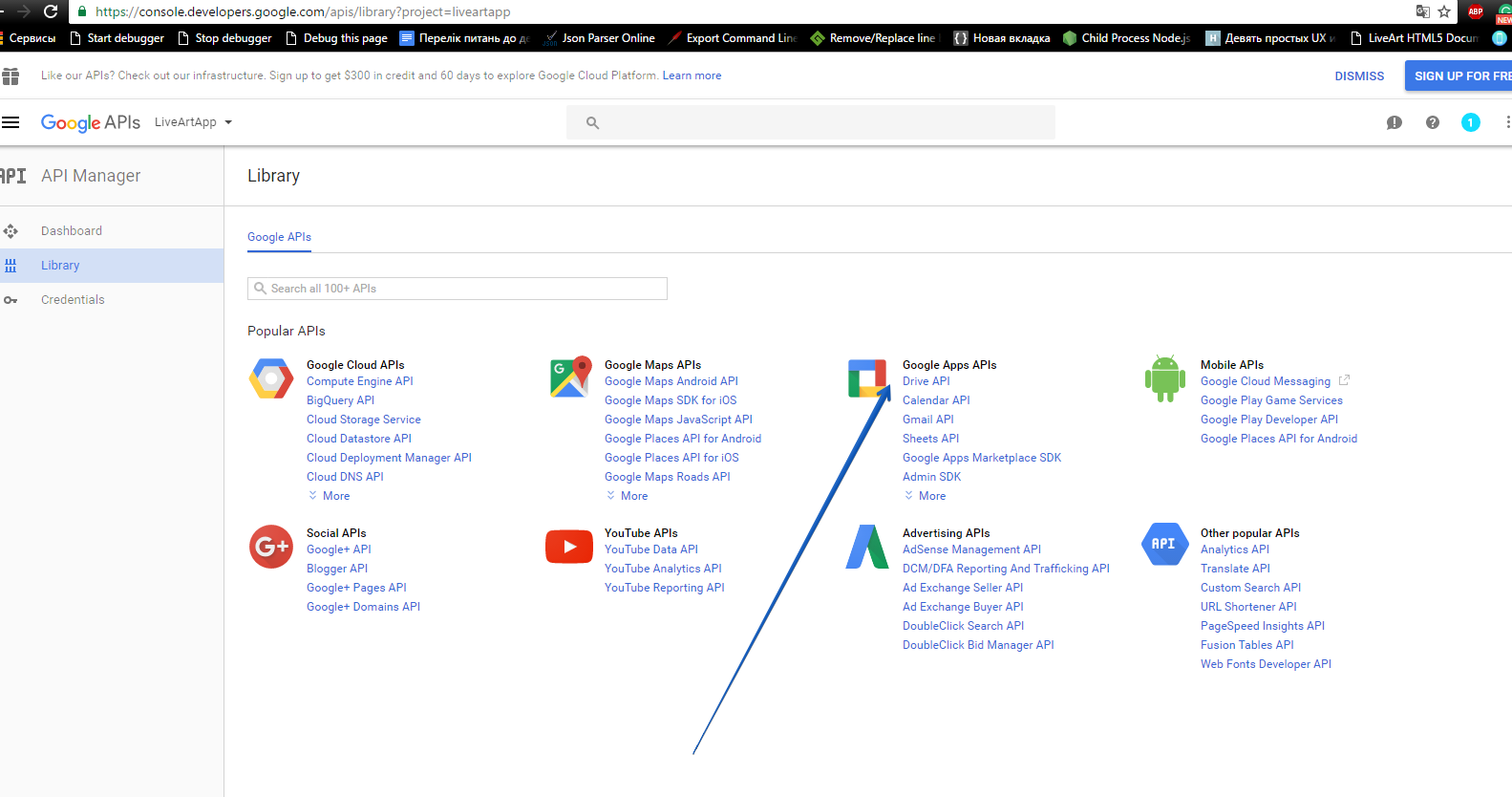Open YouTube Analytics API link
1512x797 pixels.
(x=663, y=569)
